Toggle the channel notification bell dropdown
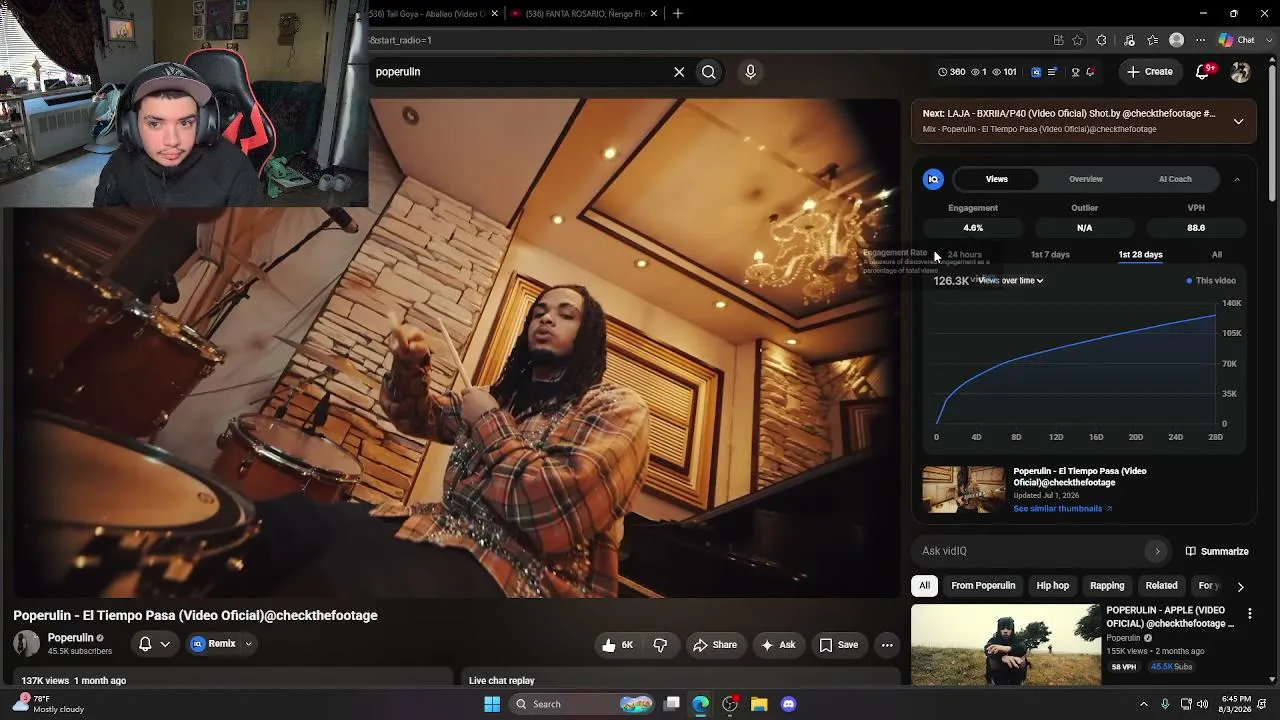This screenshot has width=1280, height=720. [154, 645]
